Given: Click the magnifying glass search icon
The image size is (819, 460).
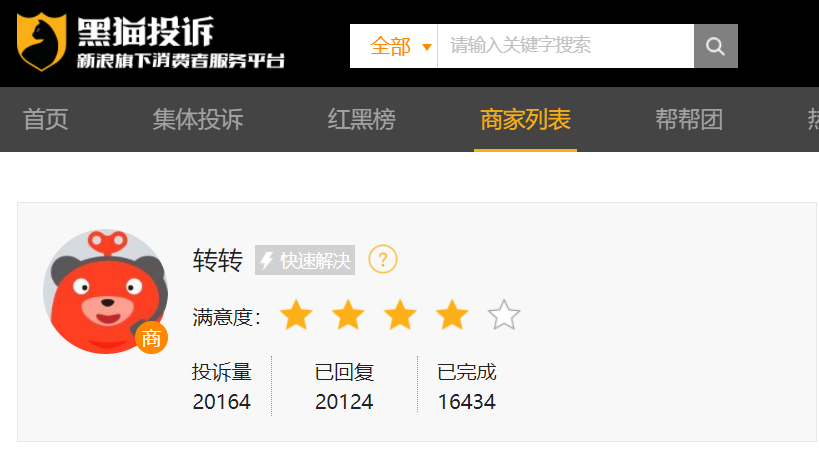Looking at the screenshot, I should tap(716, 46).
